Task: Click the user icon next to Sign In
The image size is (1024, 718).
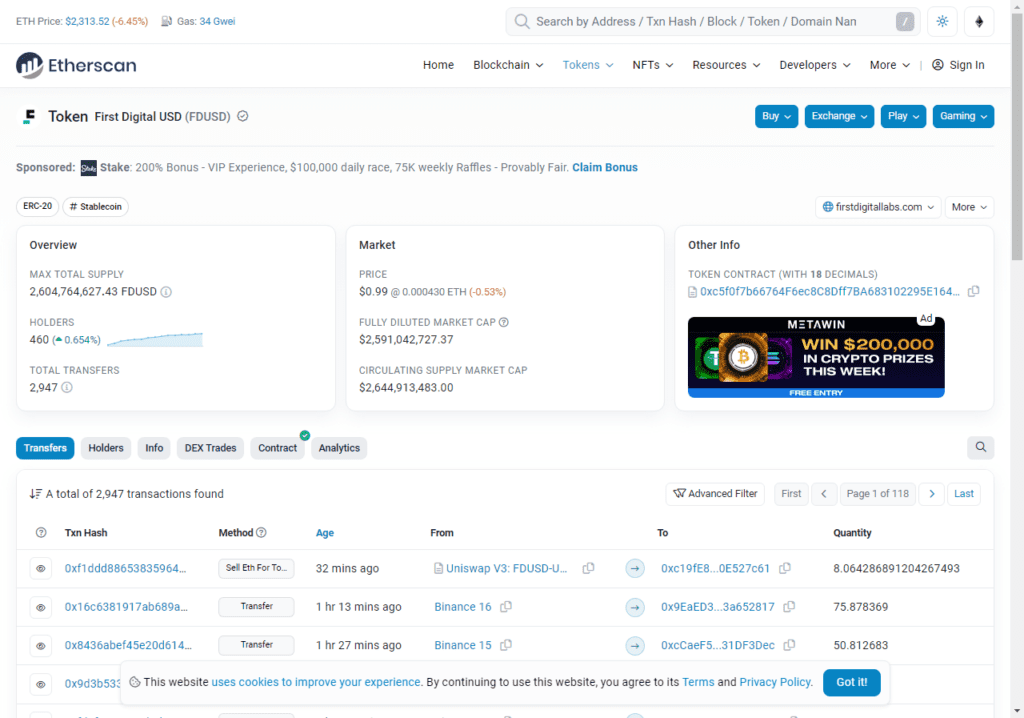Action: [938, 65]
